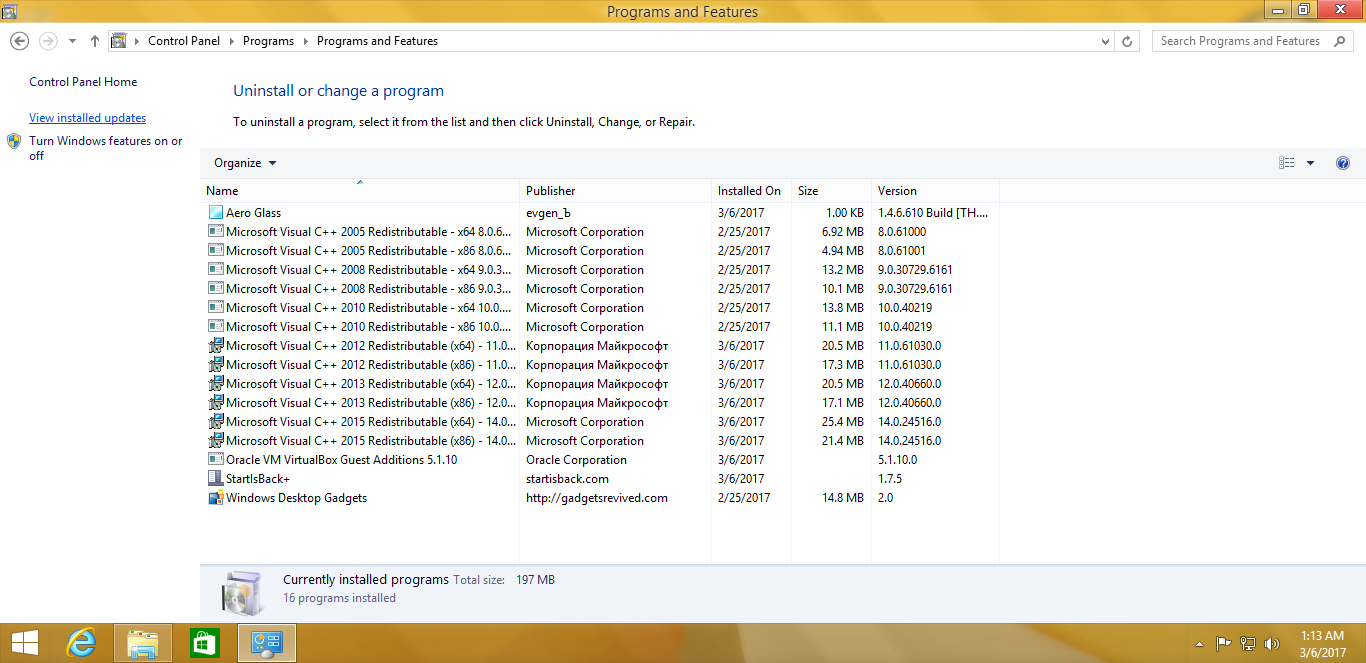Screen dimensions: 1366x663
Task: Click the Control Panel icon in address bar
Action: coord(118,41)
